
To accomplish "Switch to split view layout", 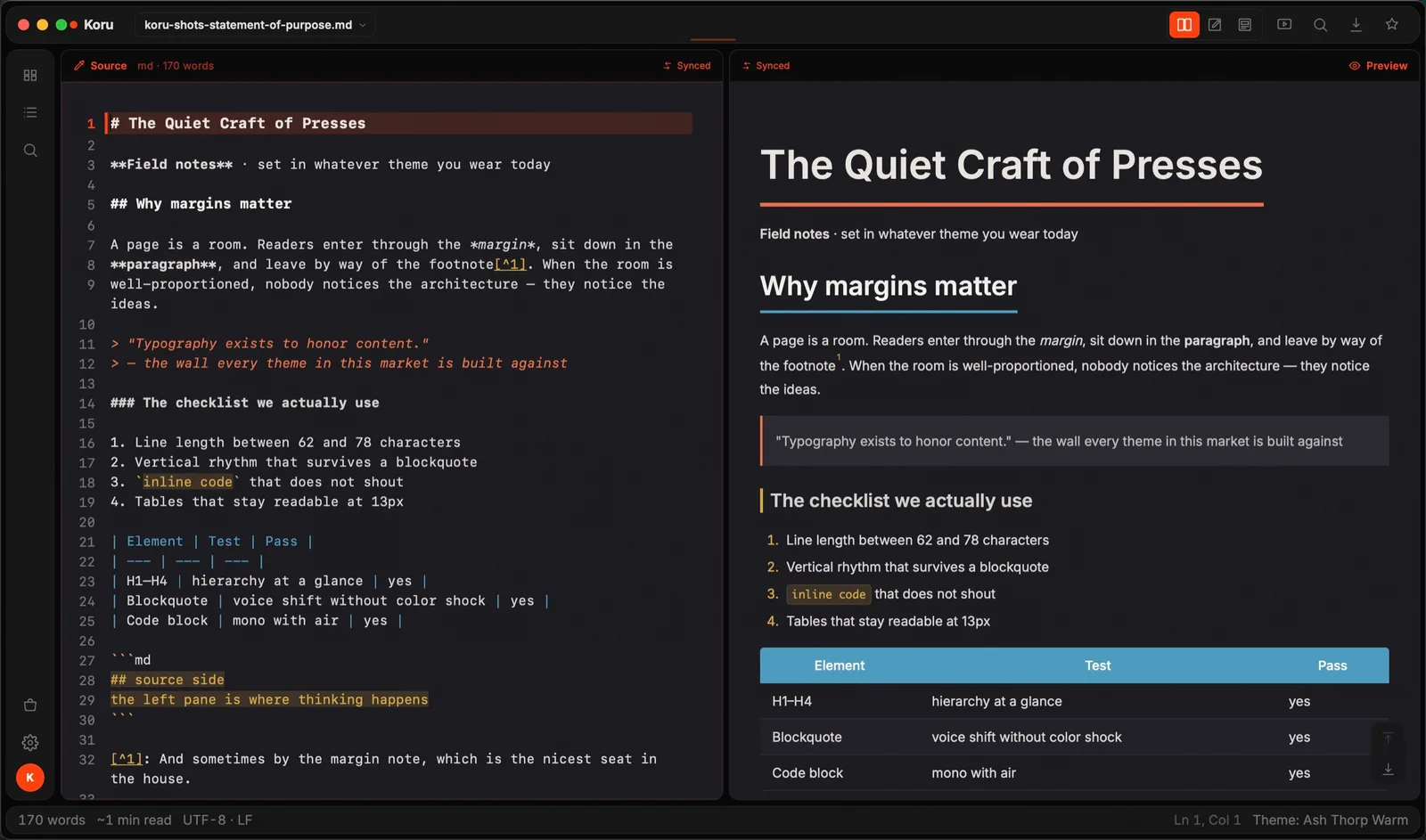I will tap(1184, 25).
